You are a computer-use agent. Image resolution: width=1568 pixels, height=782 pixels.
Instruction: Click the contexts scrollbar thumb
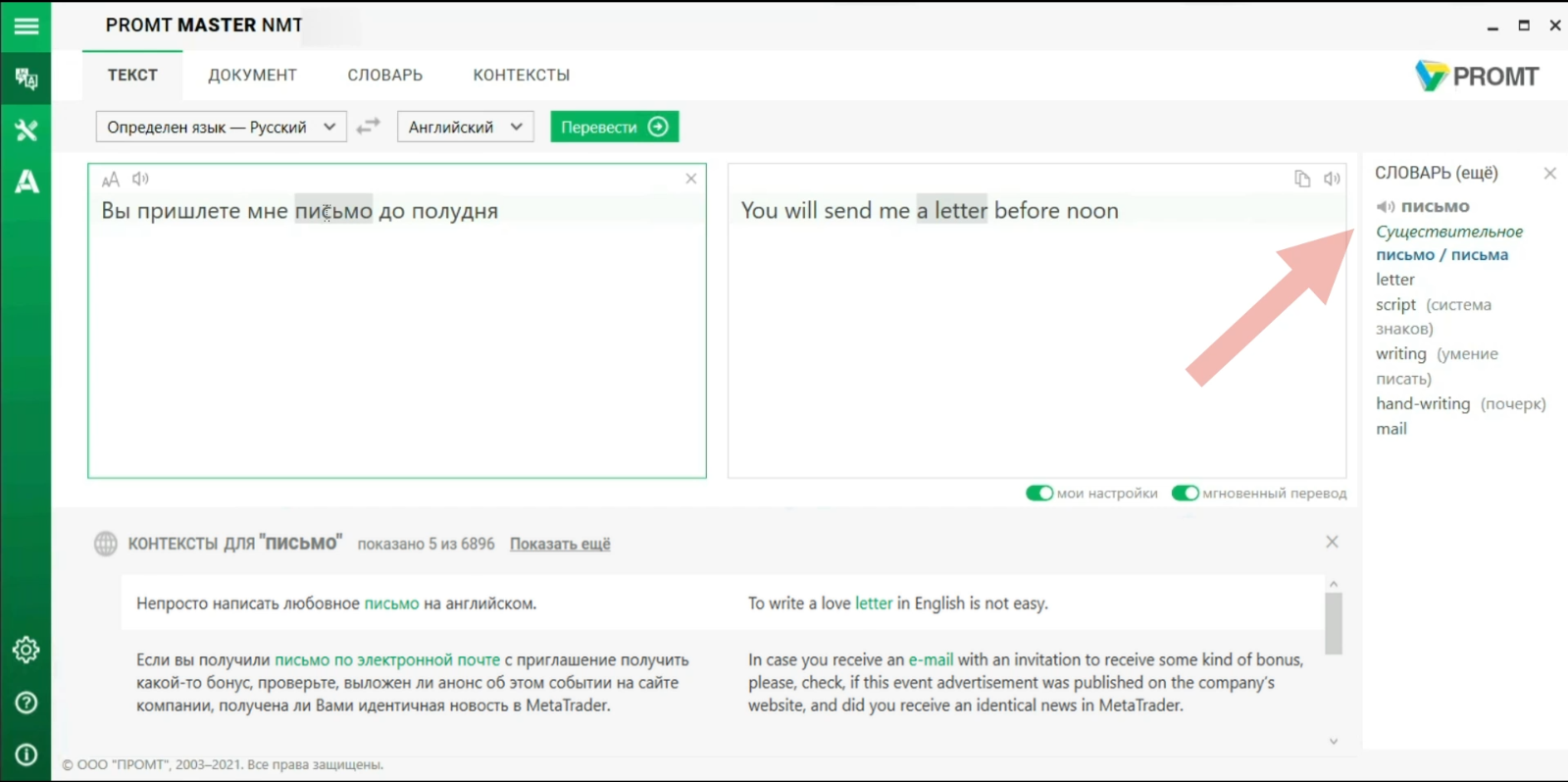1334,623
